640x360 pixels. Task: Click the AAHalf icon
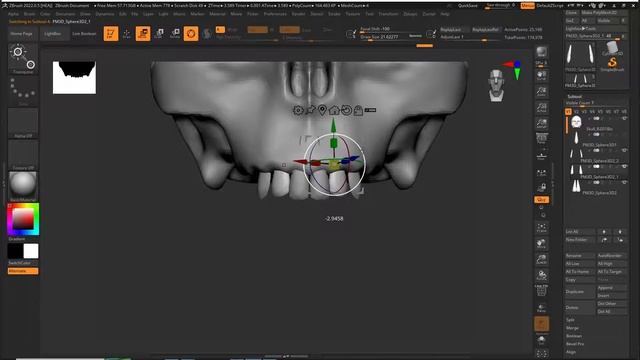[542, 123]
